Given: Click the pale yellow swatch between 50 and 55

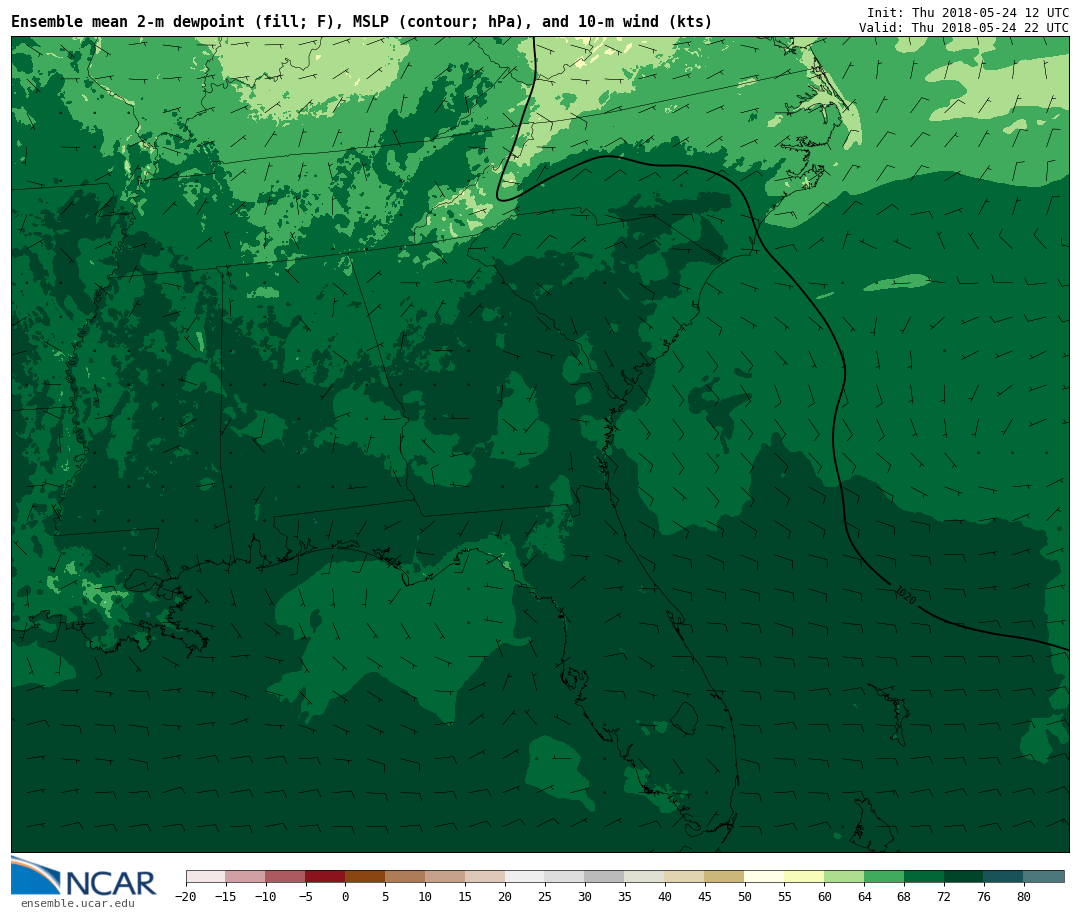Looking at the screenshot, I should (x=765, y=877).
